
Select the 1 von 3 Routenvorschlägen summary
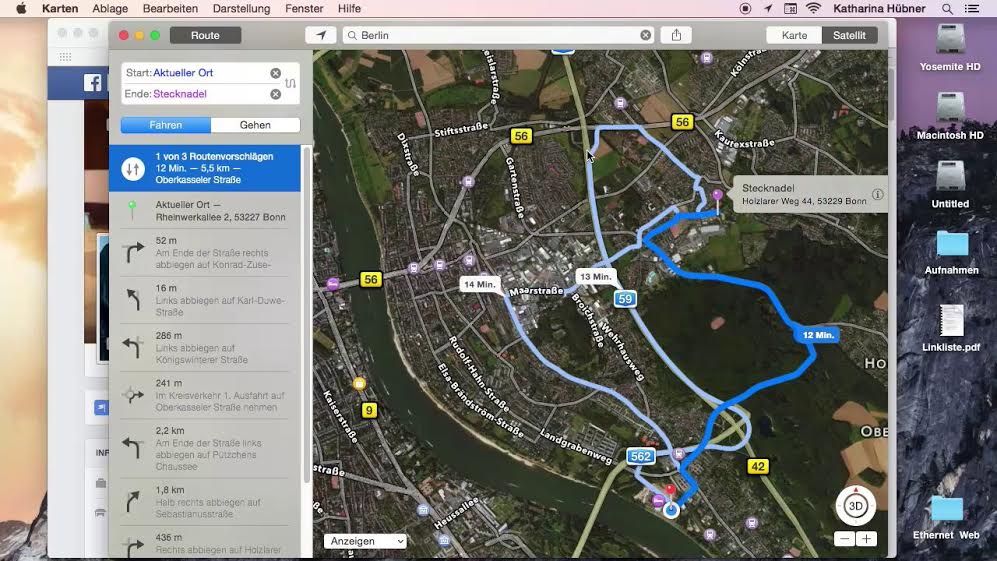[204, 168]
